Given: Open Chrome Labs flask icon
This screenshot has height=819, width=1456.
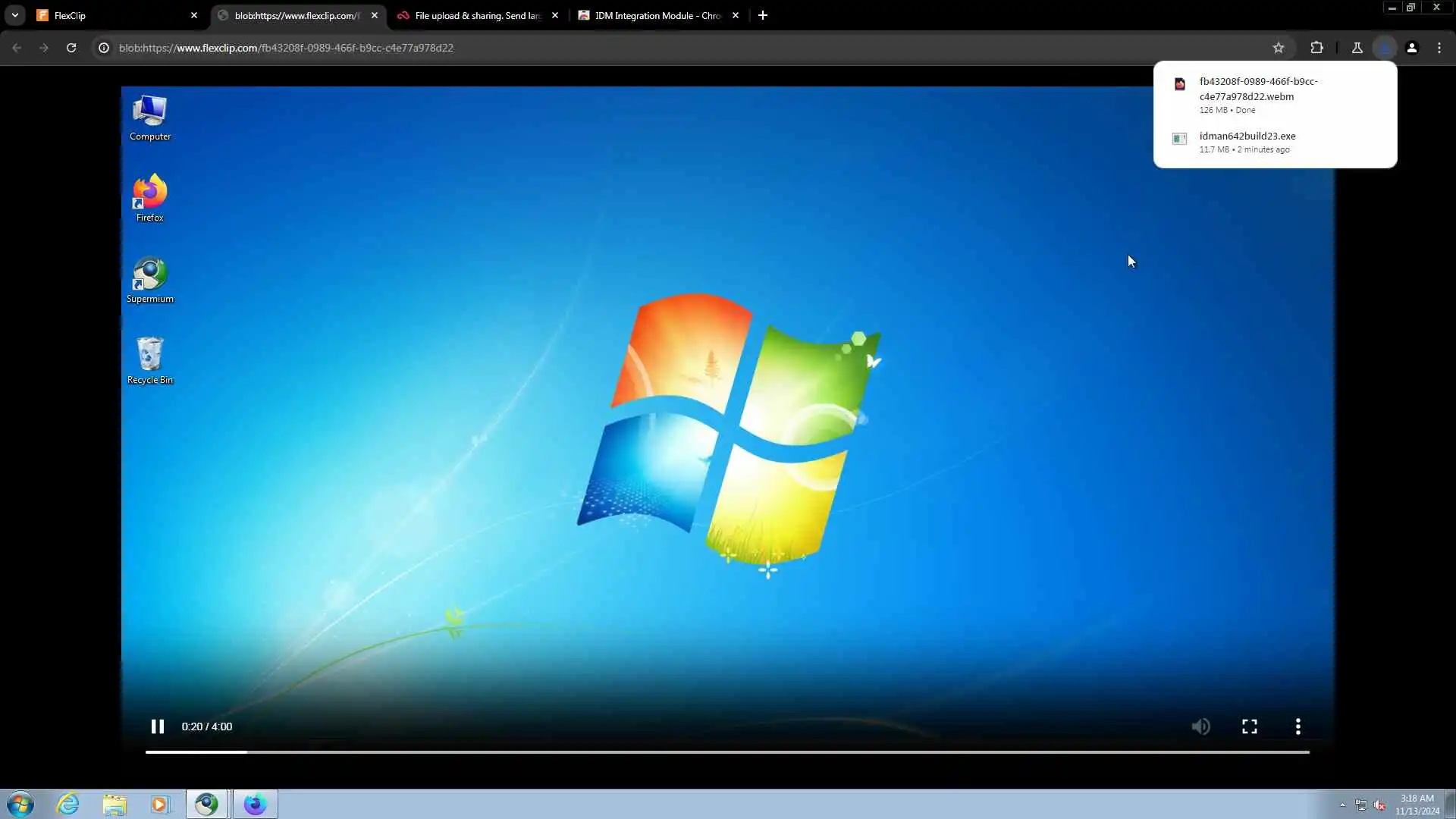Looking at the screenshot, I should click(1357, 48).
